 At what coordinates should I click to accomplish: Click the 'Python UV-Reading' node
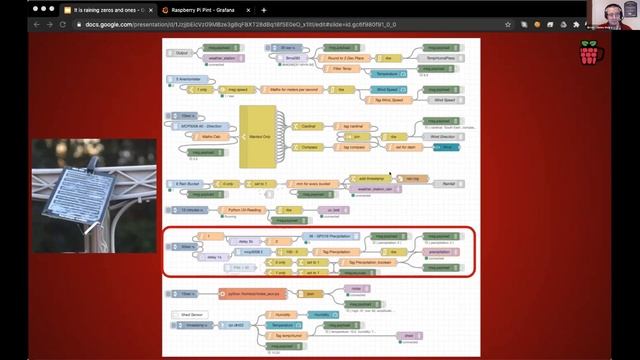(x=242, y=210)
